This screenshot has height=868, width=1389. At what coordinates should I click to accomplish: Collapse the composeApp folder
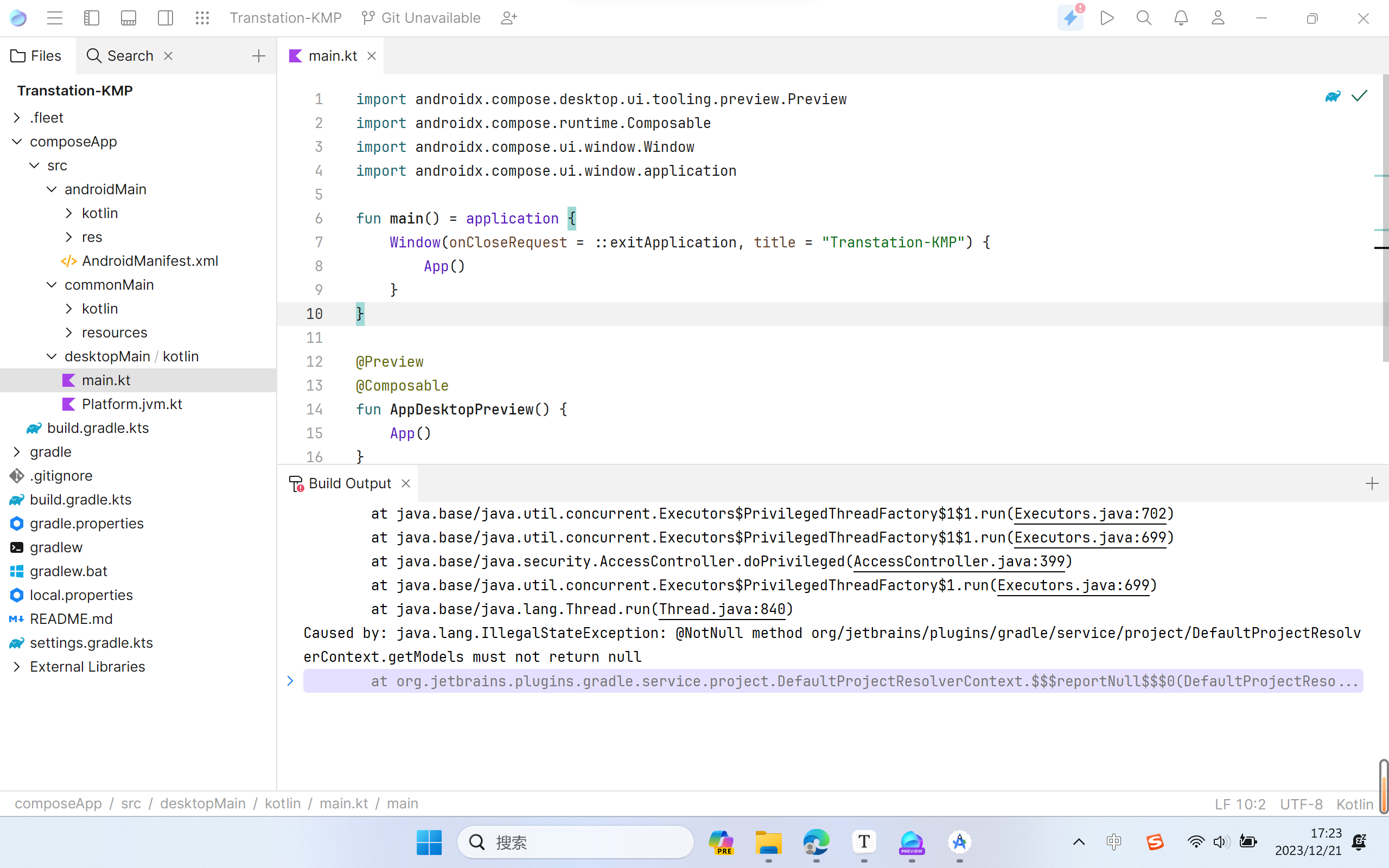point(17,141)
